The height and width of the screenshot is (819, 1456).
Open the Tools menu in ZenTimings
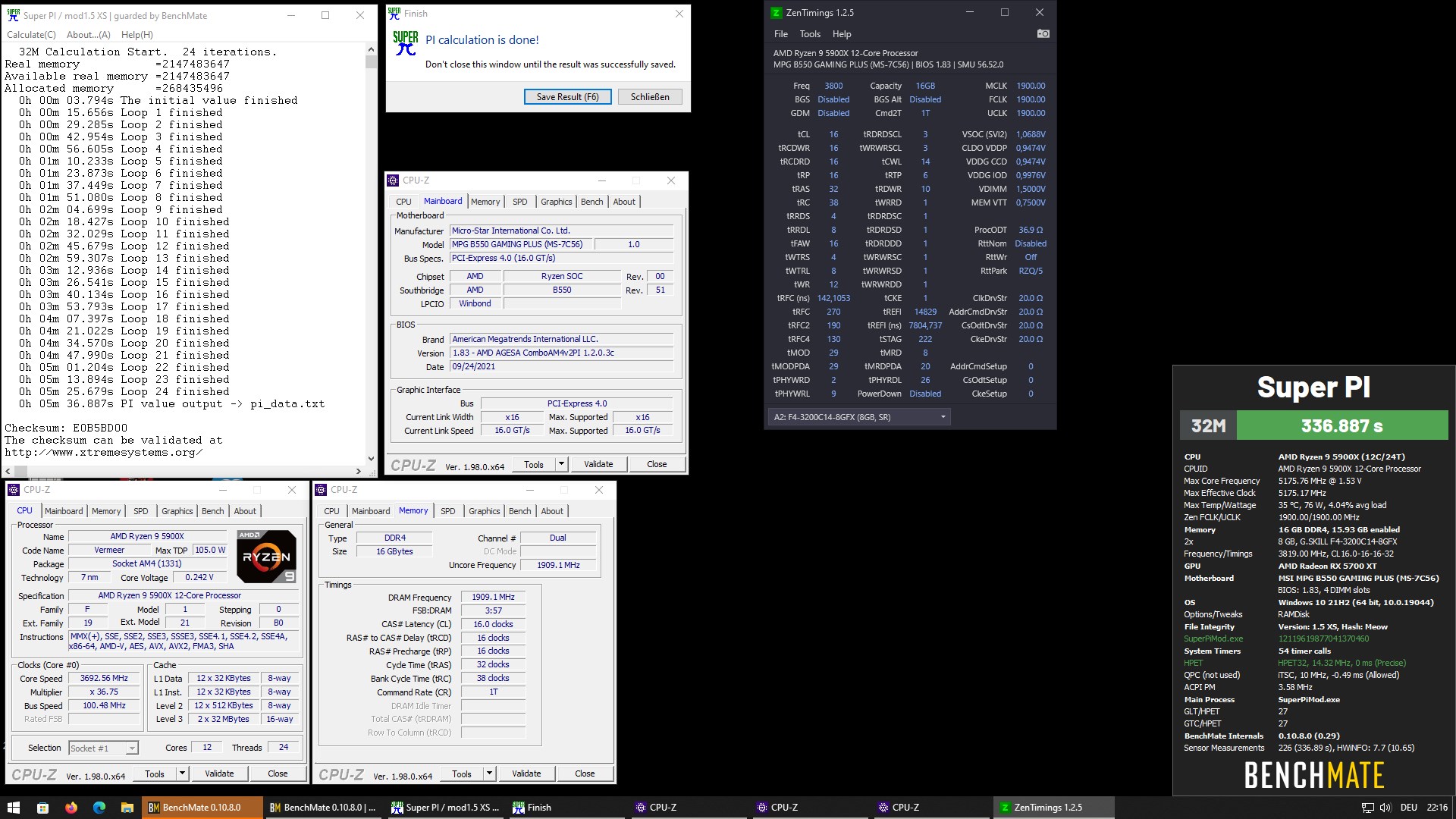click(x=810, y=34)
